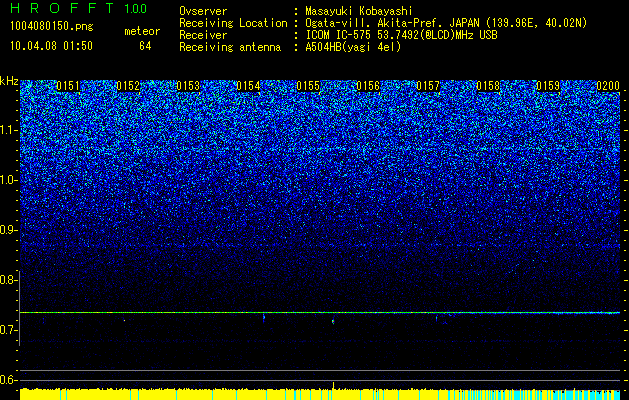The height and width of the screenshot is (400, 629).
Task: Click the 0152 time marker
Action: [x=128, y=86]
